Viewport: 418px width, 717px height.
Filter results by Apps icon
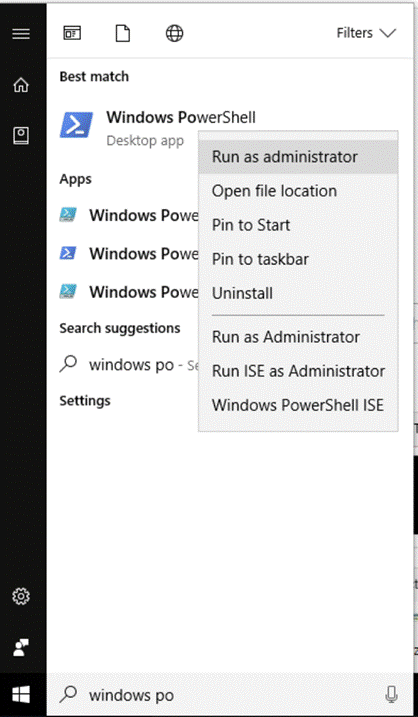[x=72, y=33]
